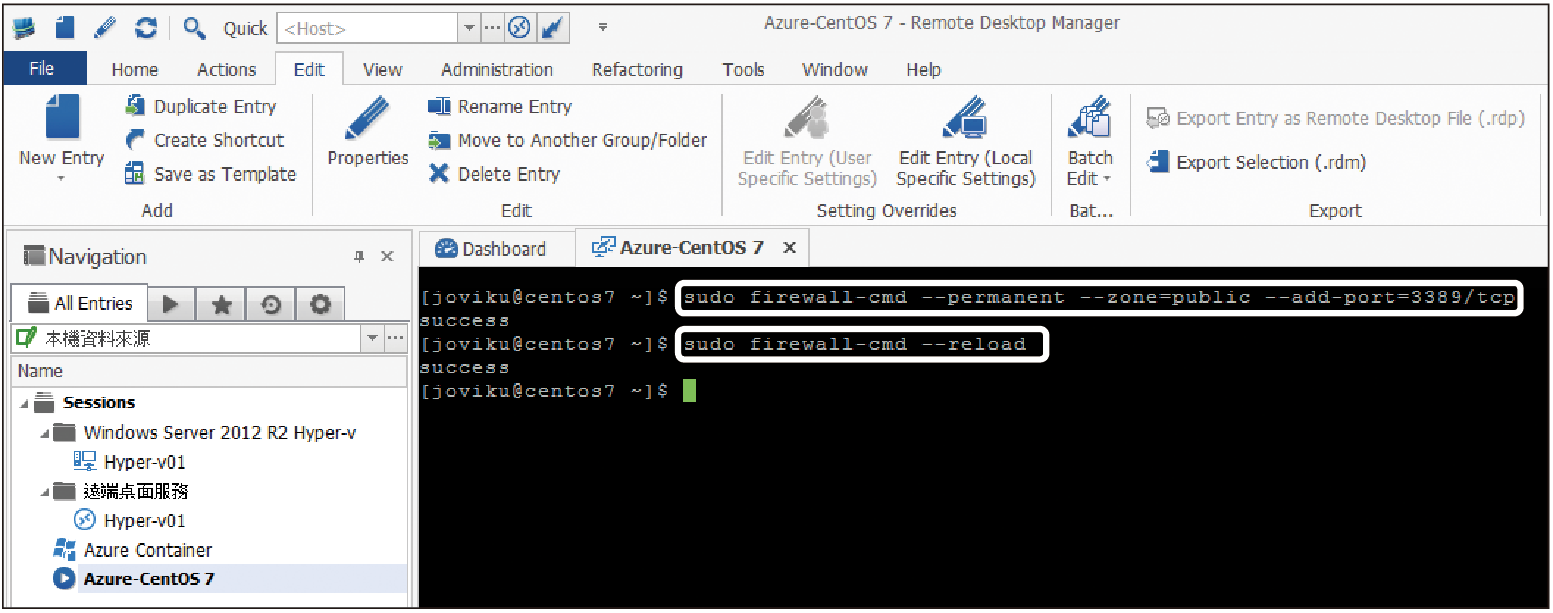Collapse Windows Server 2012 R2 Hyper-v folder
The width and height of the screenshot is (1553, 613).
coord(43,433)
